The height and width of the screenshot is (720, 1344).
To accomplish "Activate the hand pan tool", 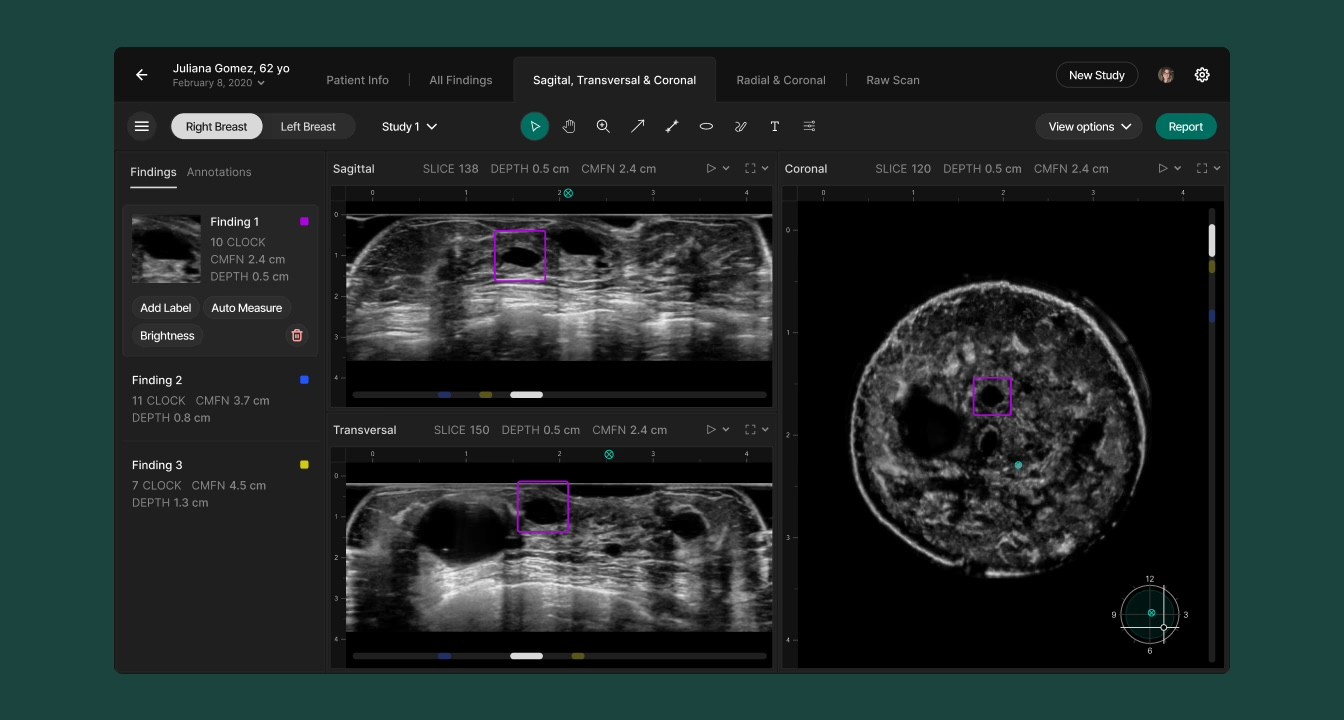I will pos(569,127).
